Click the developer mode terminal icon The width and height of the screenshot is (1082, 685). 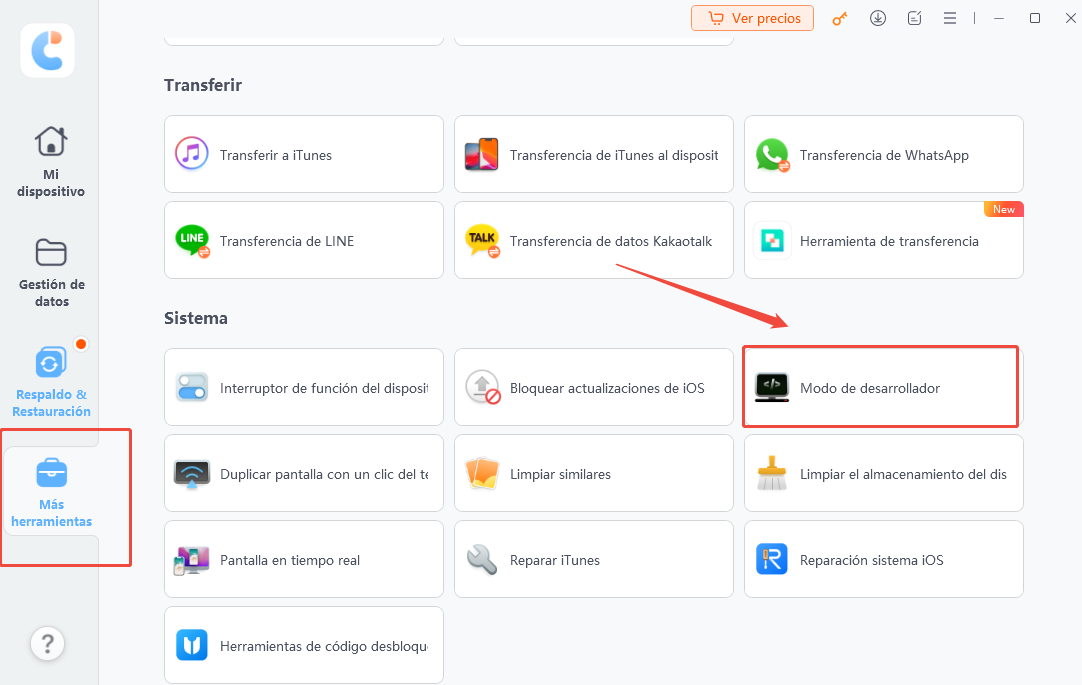(x=772, y=387)
